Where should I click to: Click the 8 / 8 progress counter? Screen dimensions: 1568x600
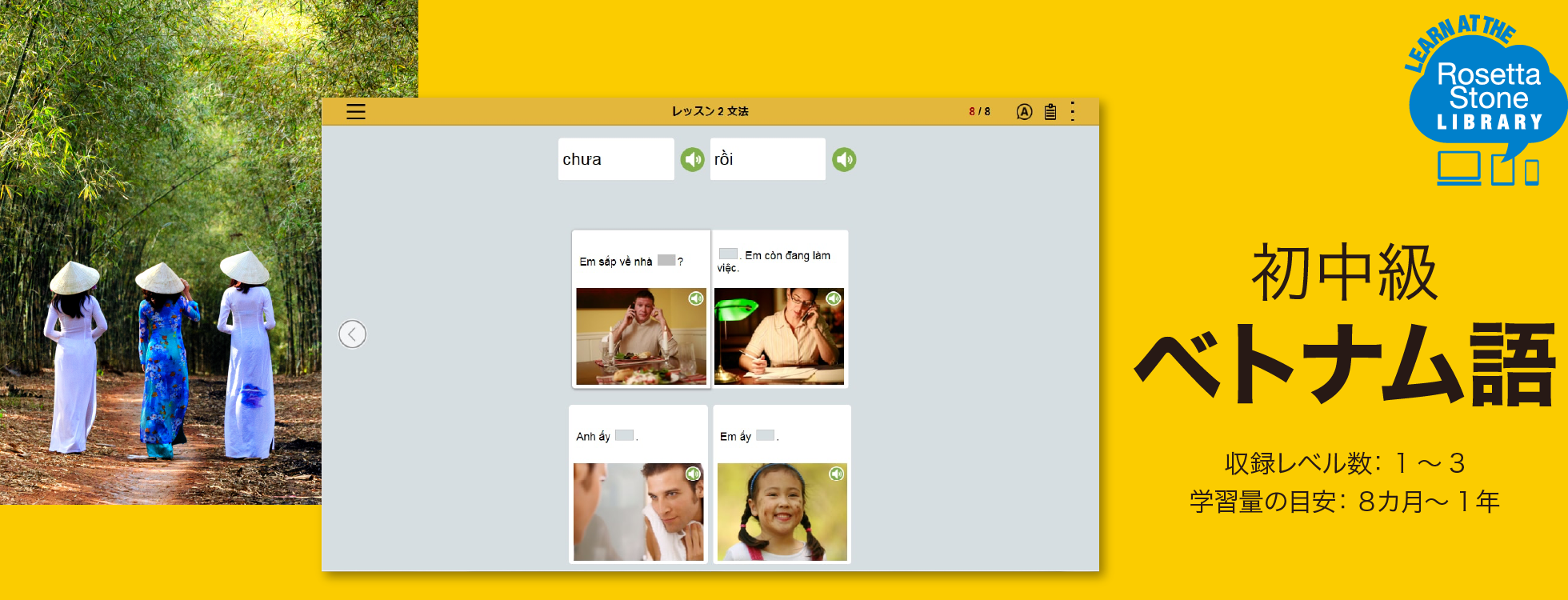pos(979,111)
